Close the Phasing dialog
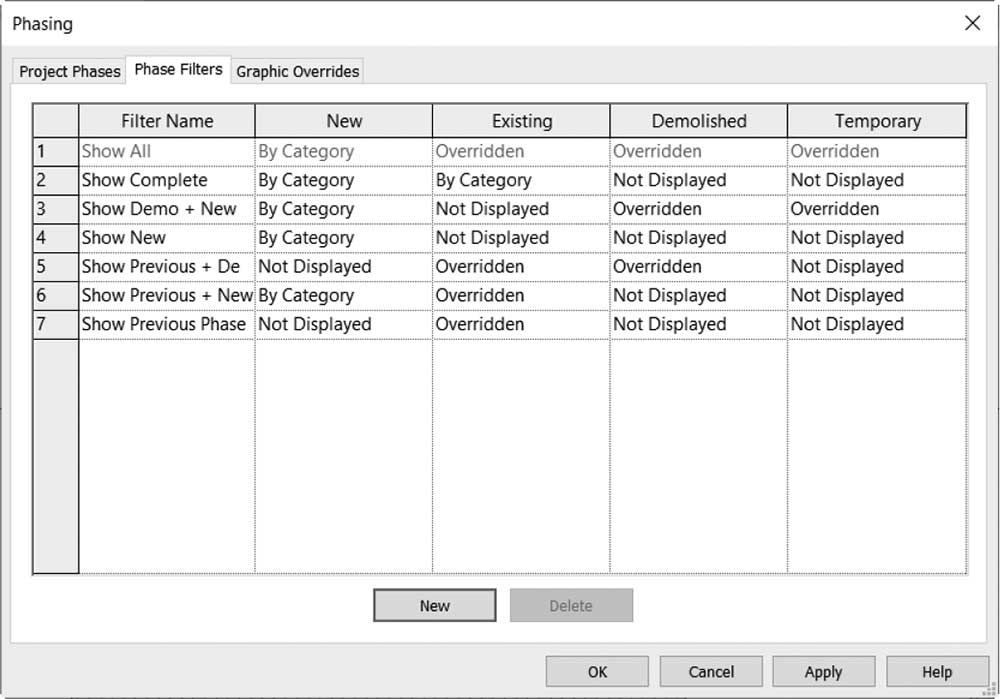The width and height of the screenshot is (1000, 699). tap(973, 23)
